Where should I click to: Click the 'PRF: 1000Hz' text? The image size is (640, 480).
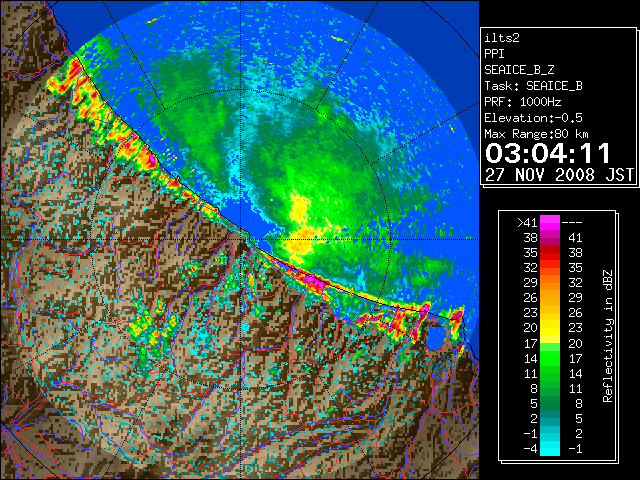point(522,102)
